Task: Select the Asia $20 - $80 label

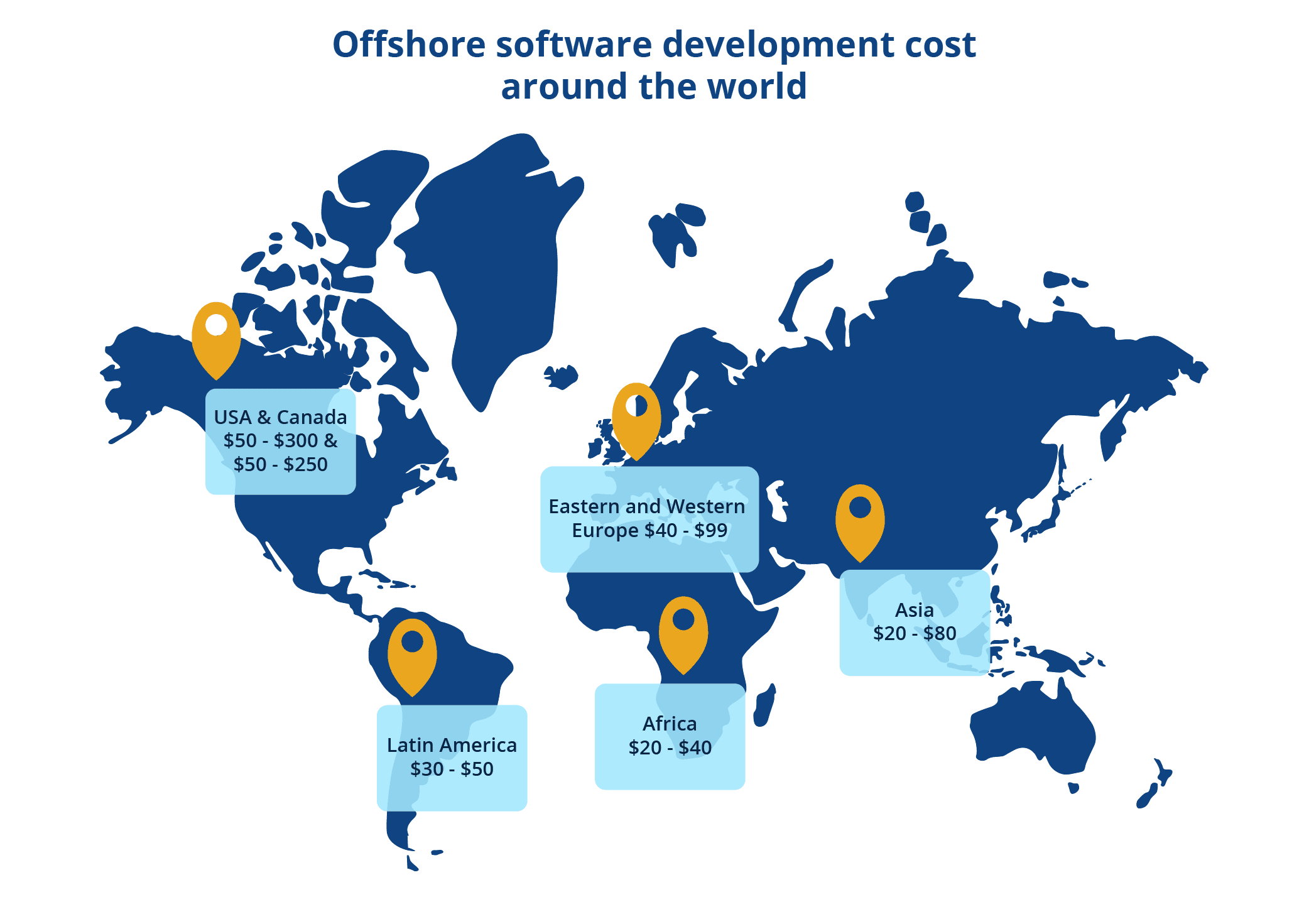Action: click(915, 622)
